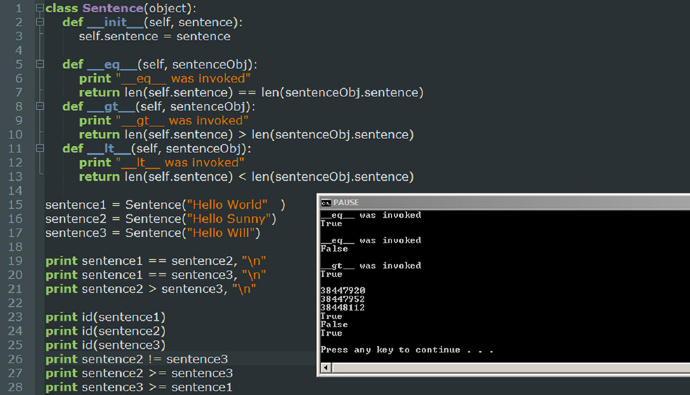The image size is (690, 395).
Task: Click line number 1 in the gutter
Action: click(x=18, y=8)
